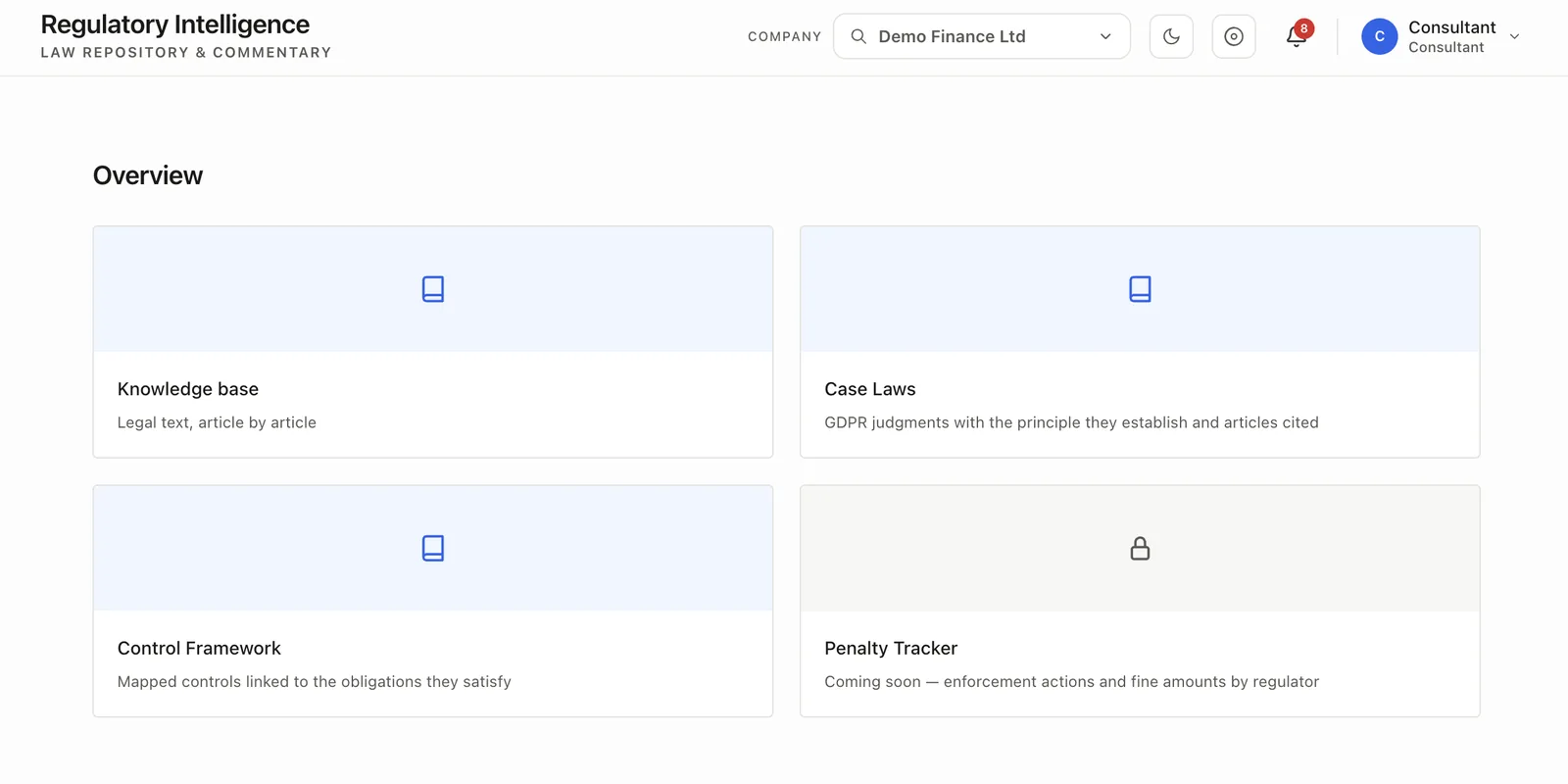Open the Demo Finance Ltd company selector
The height and width of the screenshot is (784, 1568).
(982, 36)
